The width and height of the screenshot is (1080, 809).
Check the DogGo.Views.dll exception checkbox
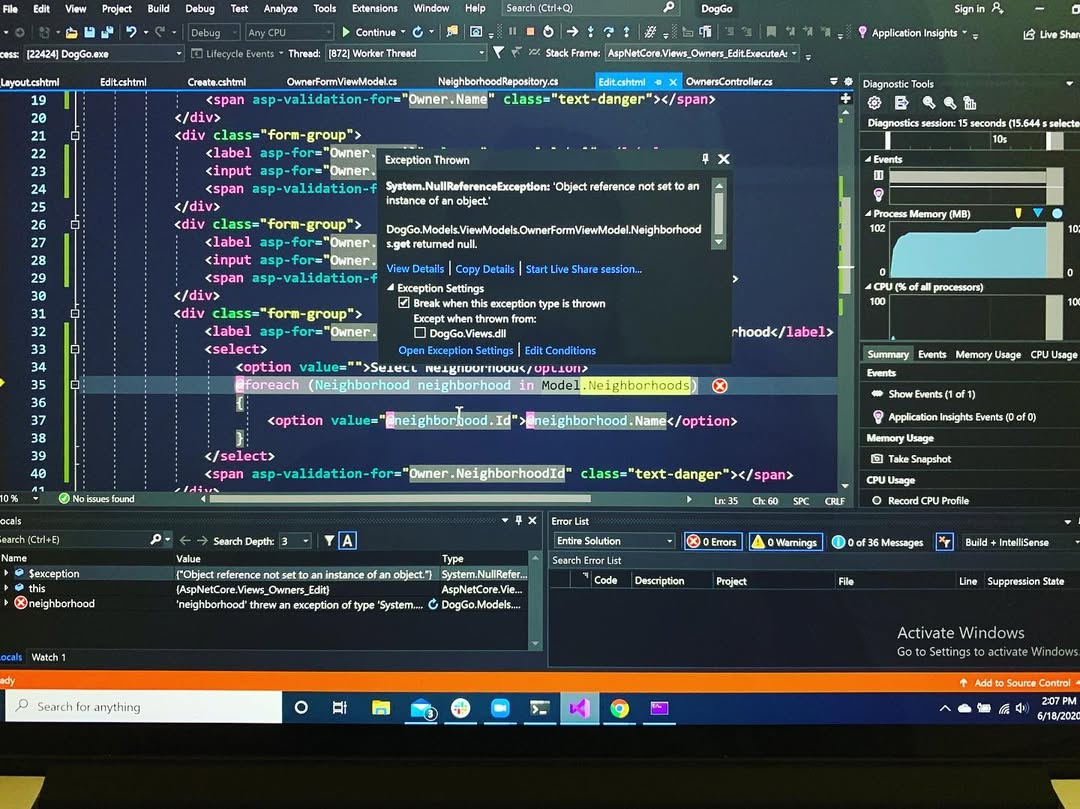[x=420, y=333]
